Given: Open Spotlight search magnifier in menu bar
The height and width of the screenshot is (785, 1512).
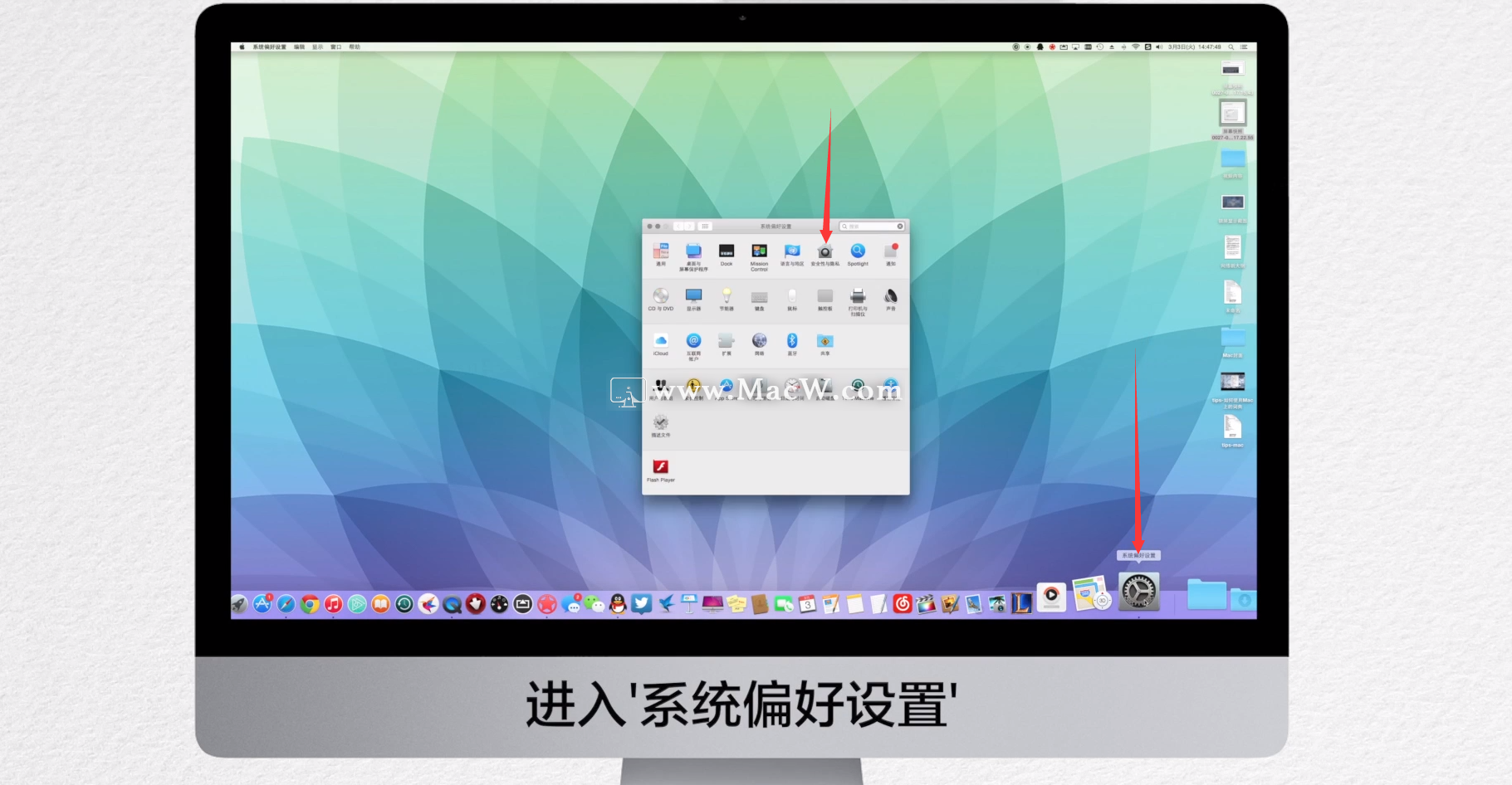Looking at the screenshot, I should 1231,47.
